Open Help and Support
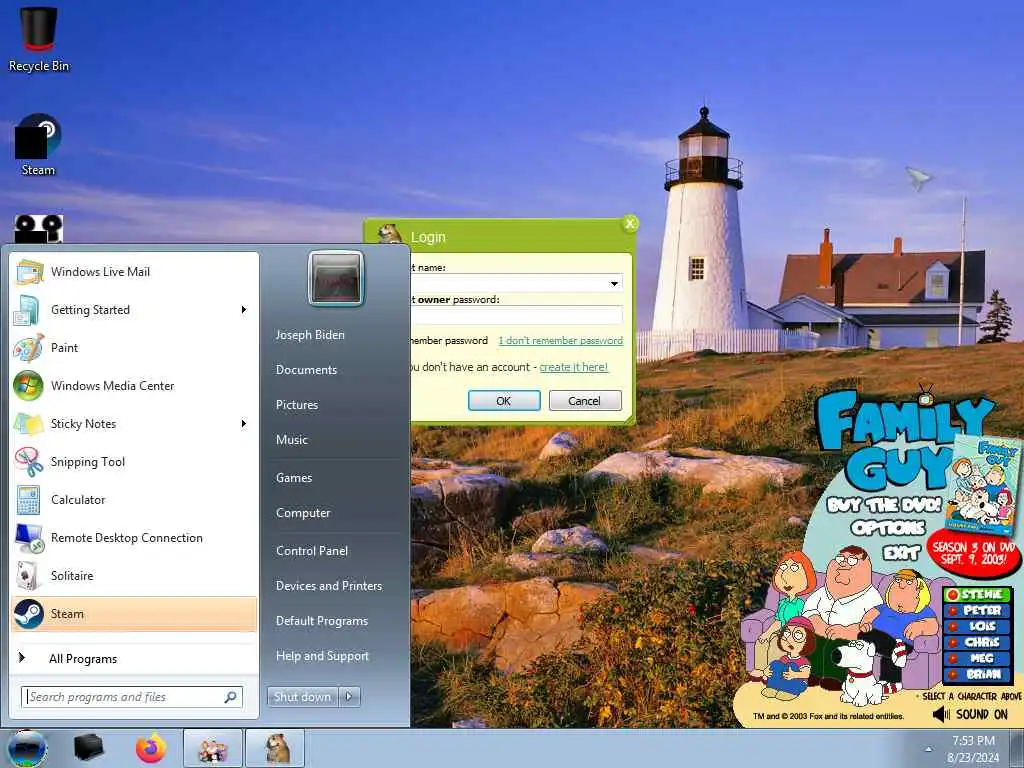Screen dimensions: 1024x768 tap(323, 656)
